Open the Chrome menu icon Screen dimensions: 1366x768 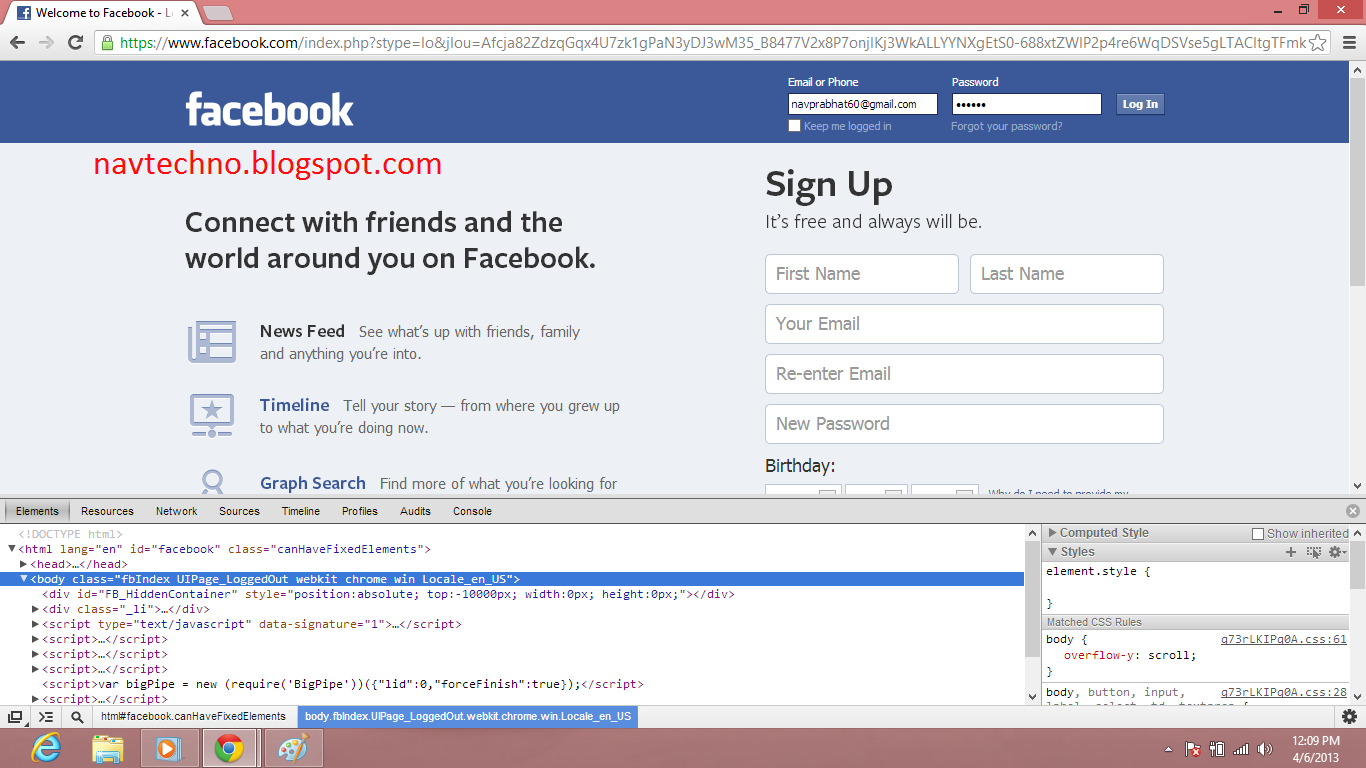tap(1347, 42)
